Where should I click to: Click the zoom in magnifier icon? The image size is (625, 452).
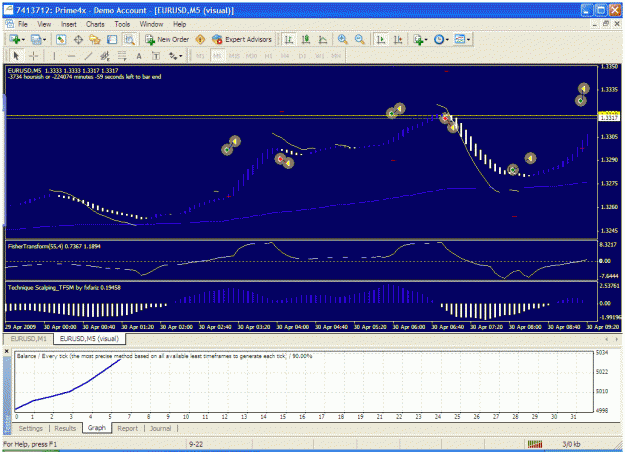click(342, 39)
